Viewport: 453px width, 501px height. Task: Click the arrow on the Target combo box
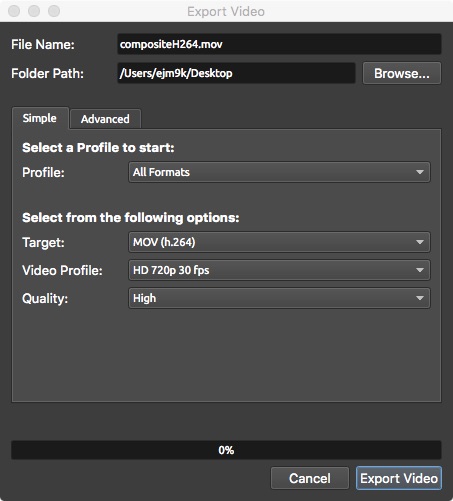click(420, 242)
